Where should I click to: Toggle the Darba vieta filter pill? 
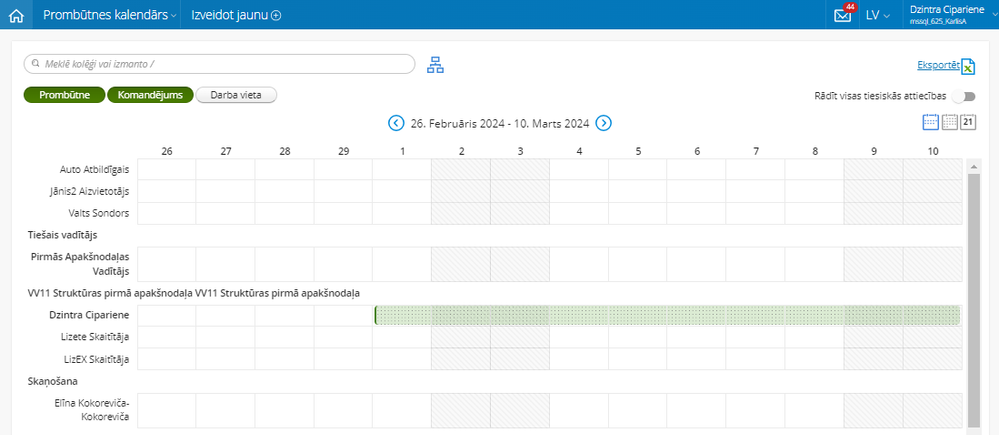click(x=236, y=95)
